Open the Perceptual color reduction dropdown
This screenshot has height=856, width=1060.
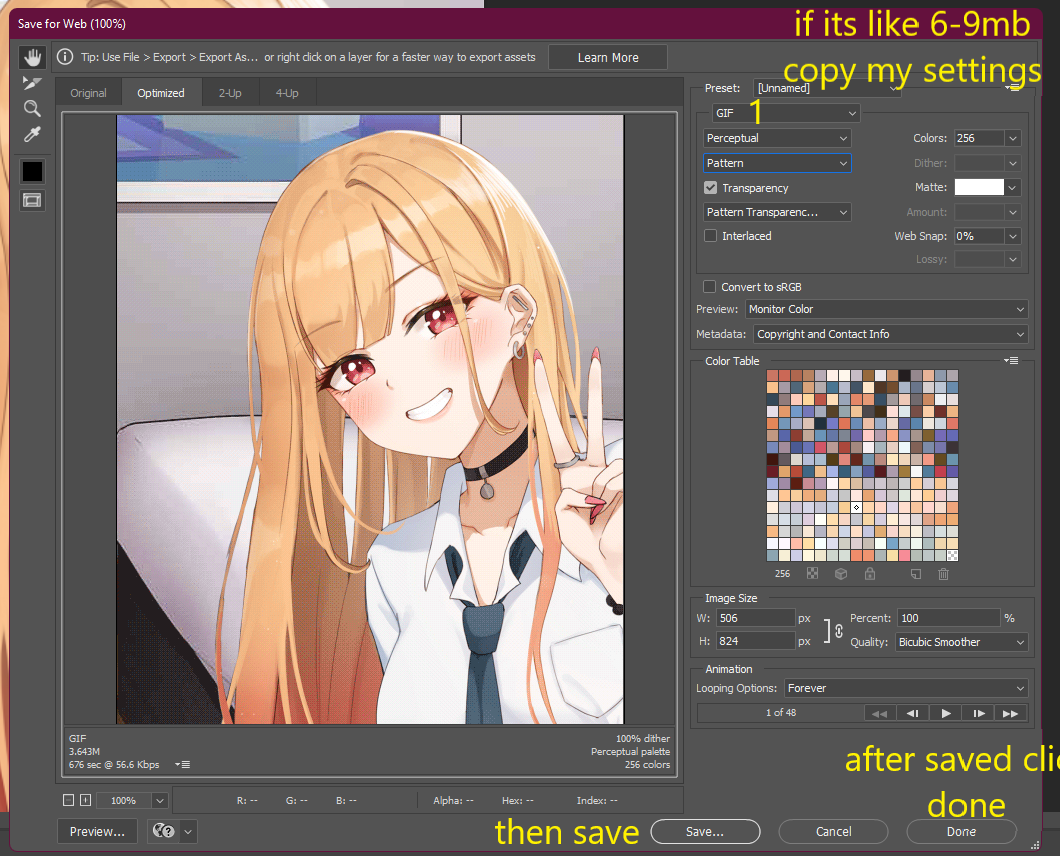click(x=777, y=138)
